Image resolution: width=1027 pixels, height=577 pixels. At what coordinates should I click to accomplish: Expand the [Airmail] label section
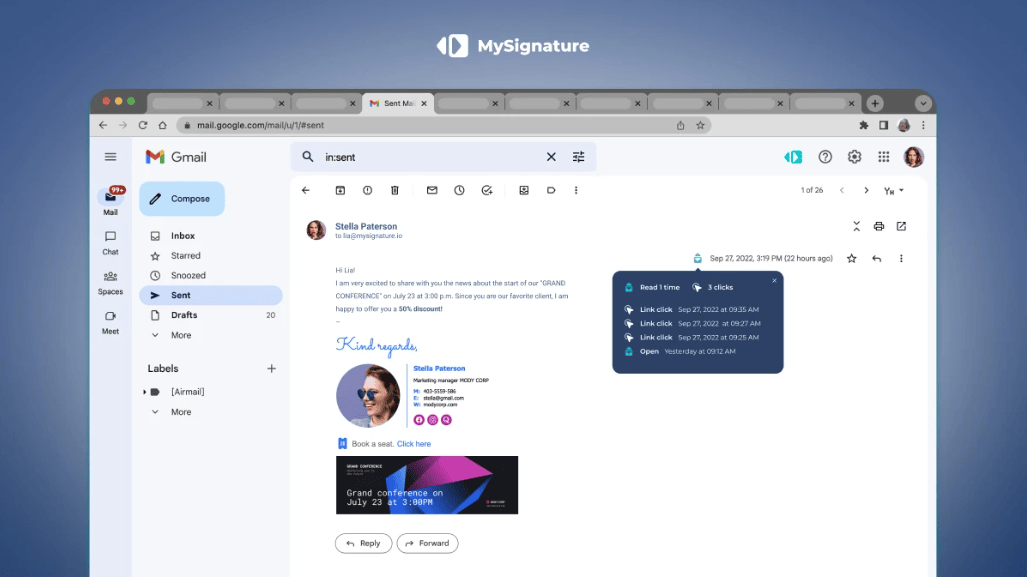pyautogui.click(x=145, y=391)
